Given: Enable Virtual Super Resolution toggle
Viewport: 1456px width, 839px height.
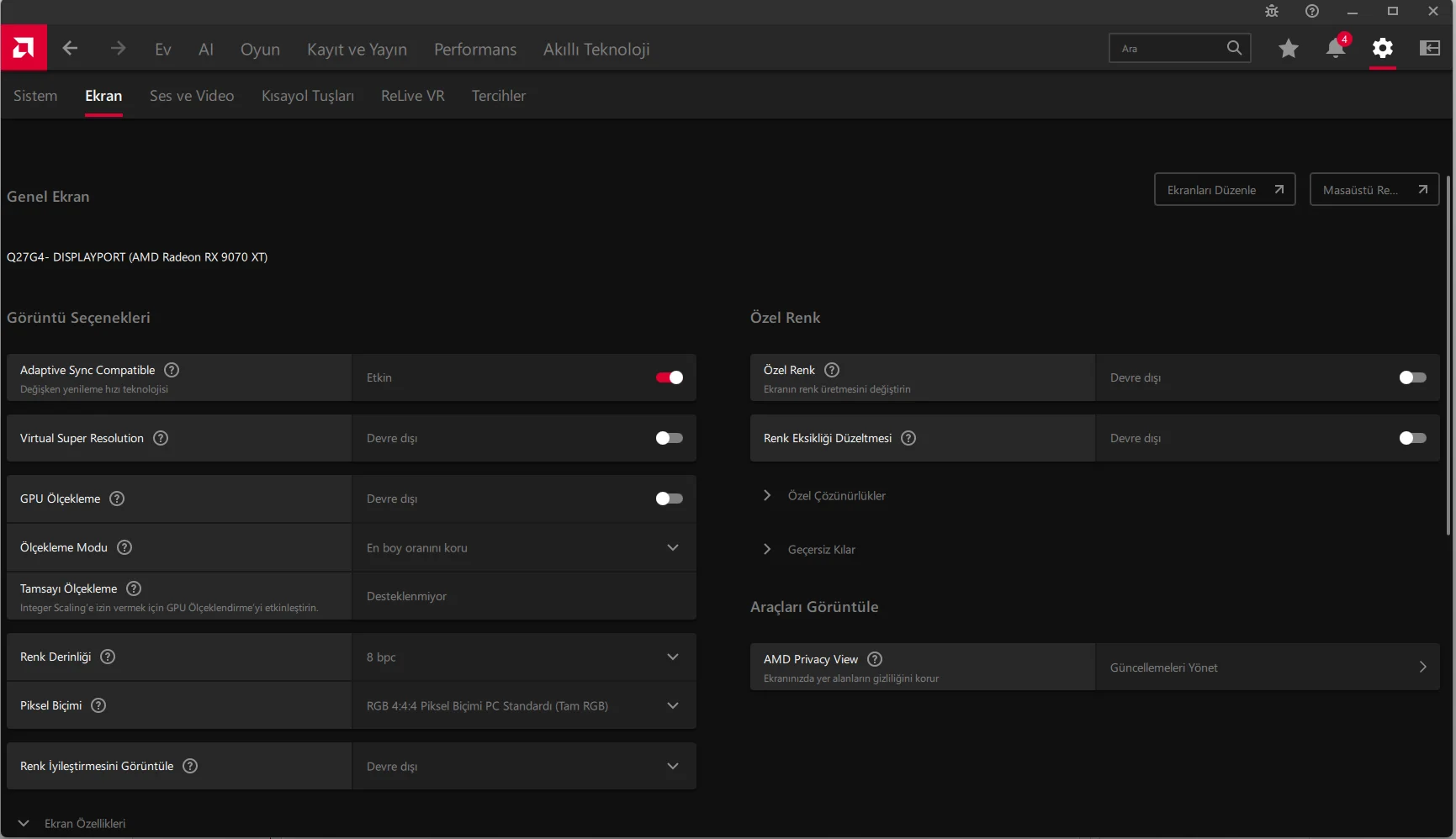Looking at the screenshot, I should [x=670, y=438].
